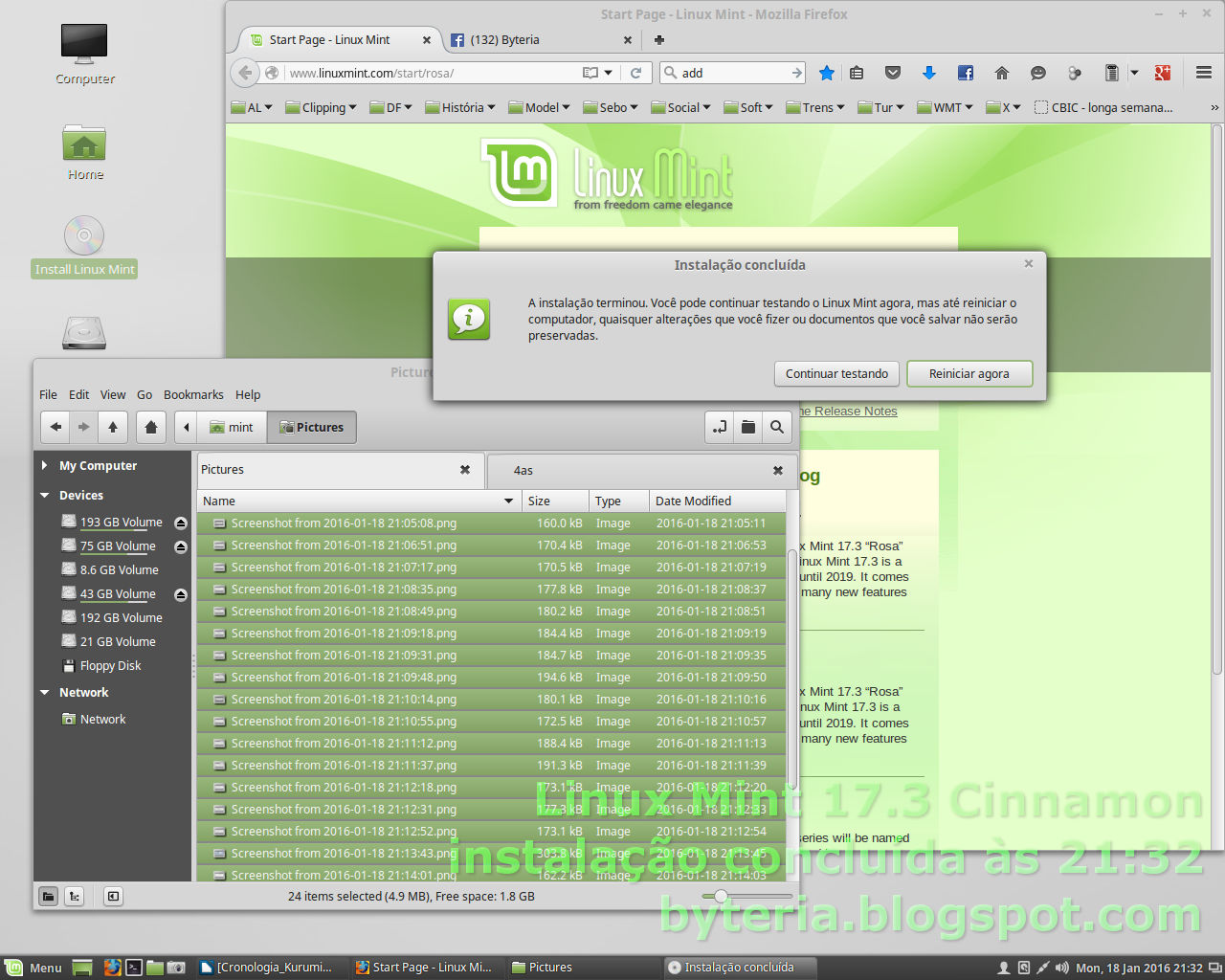Open the Nemo search icon in the toolbar
1225x980 pixels.
coord(776,427)
